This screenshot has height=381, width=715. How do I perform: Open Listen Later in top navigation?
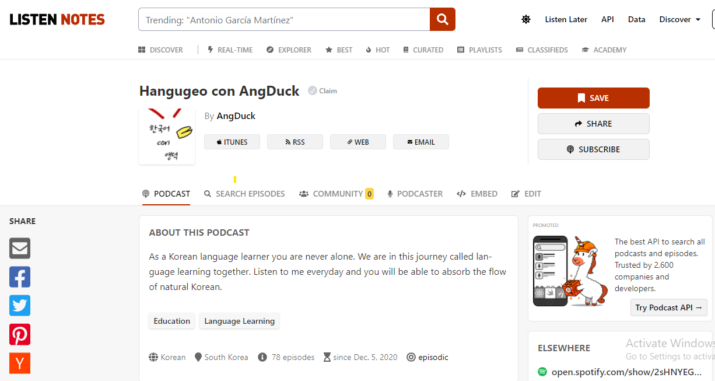coord(566,19)
